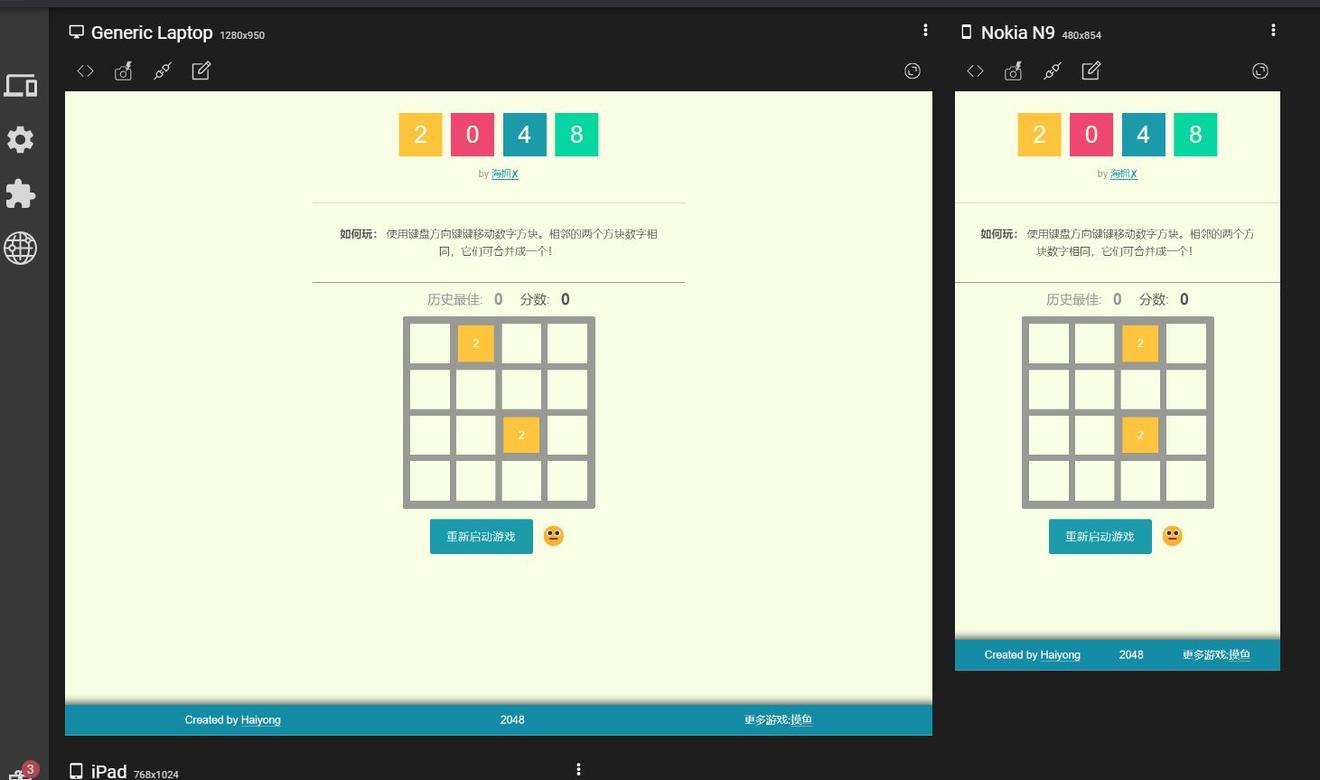This screenshot has width=1320, height=780.
Task: Open three-dot menu of the iPad device
Action: pos(579,769)
